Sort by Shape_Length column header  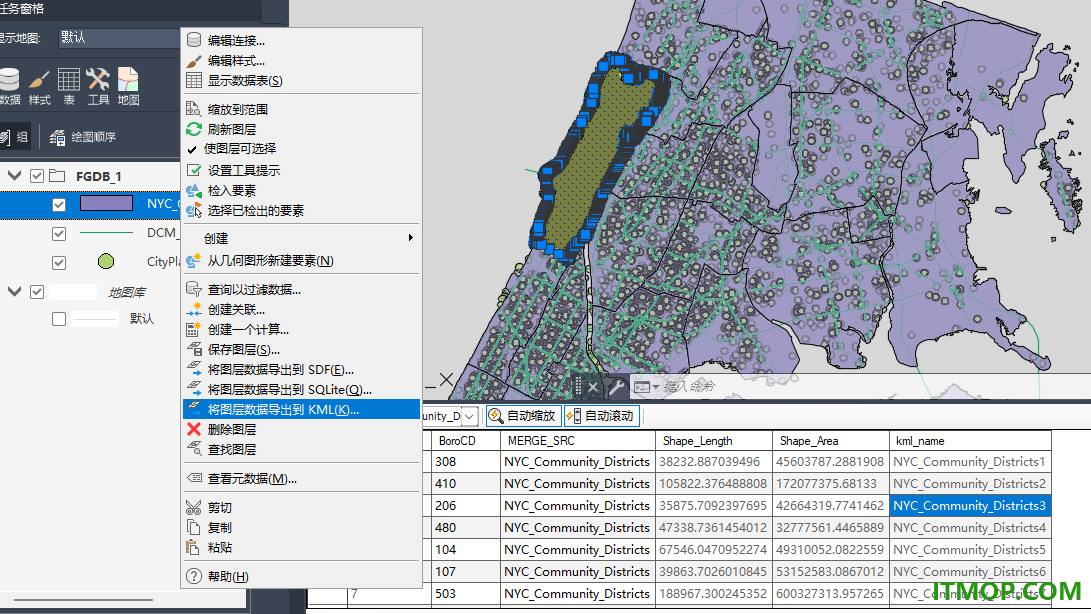pos(714,441)
